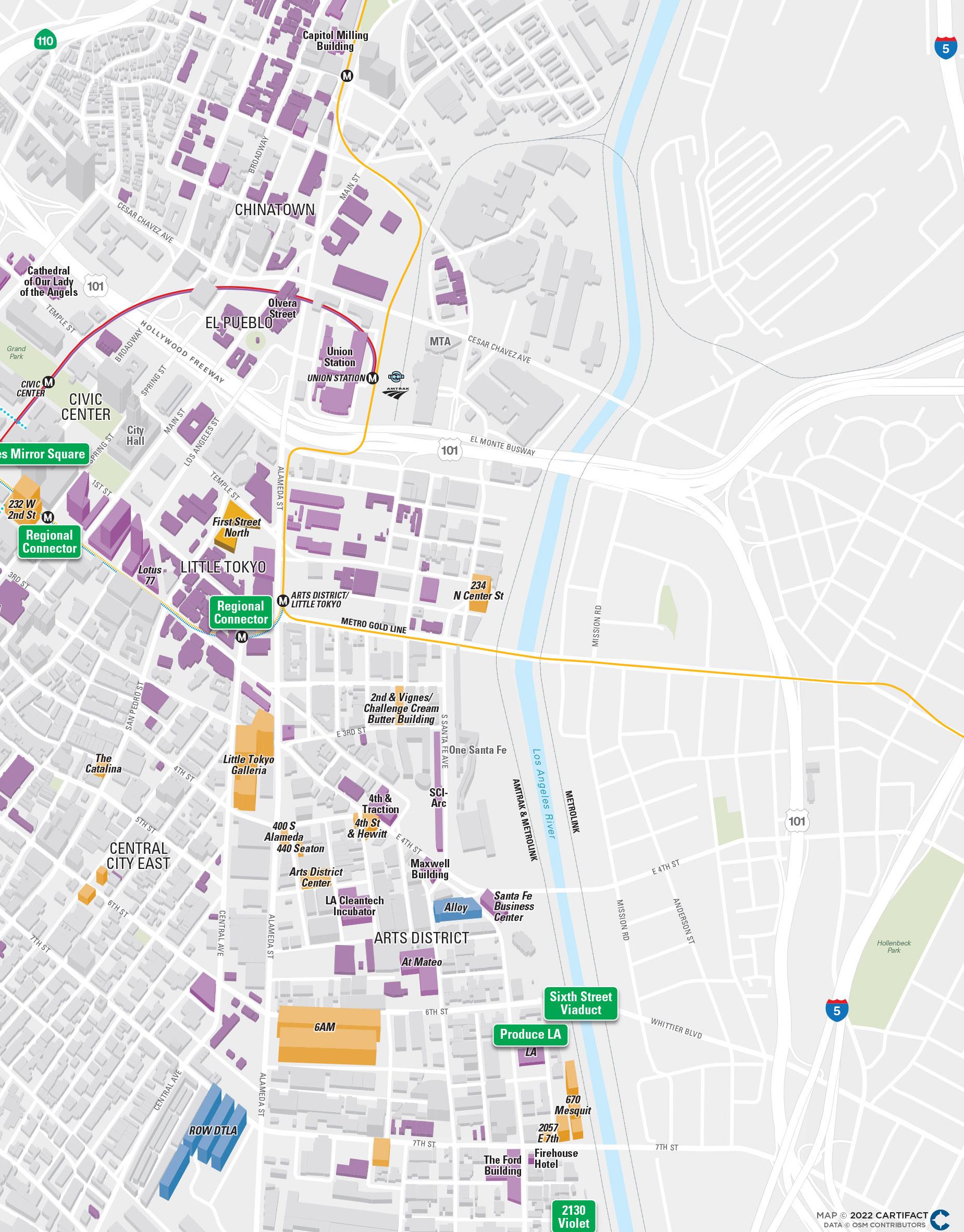
Task: Click The Ford Building label
Action: (502, 1165)
